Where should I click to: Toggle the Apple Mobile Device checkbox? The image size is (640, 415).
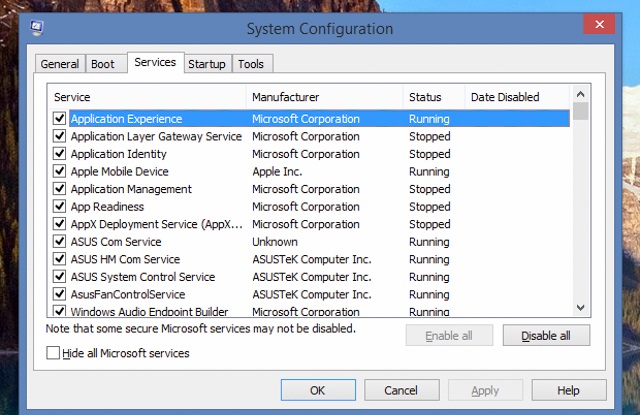[59, 172]
